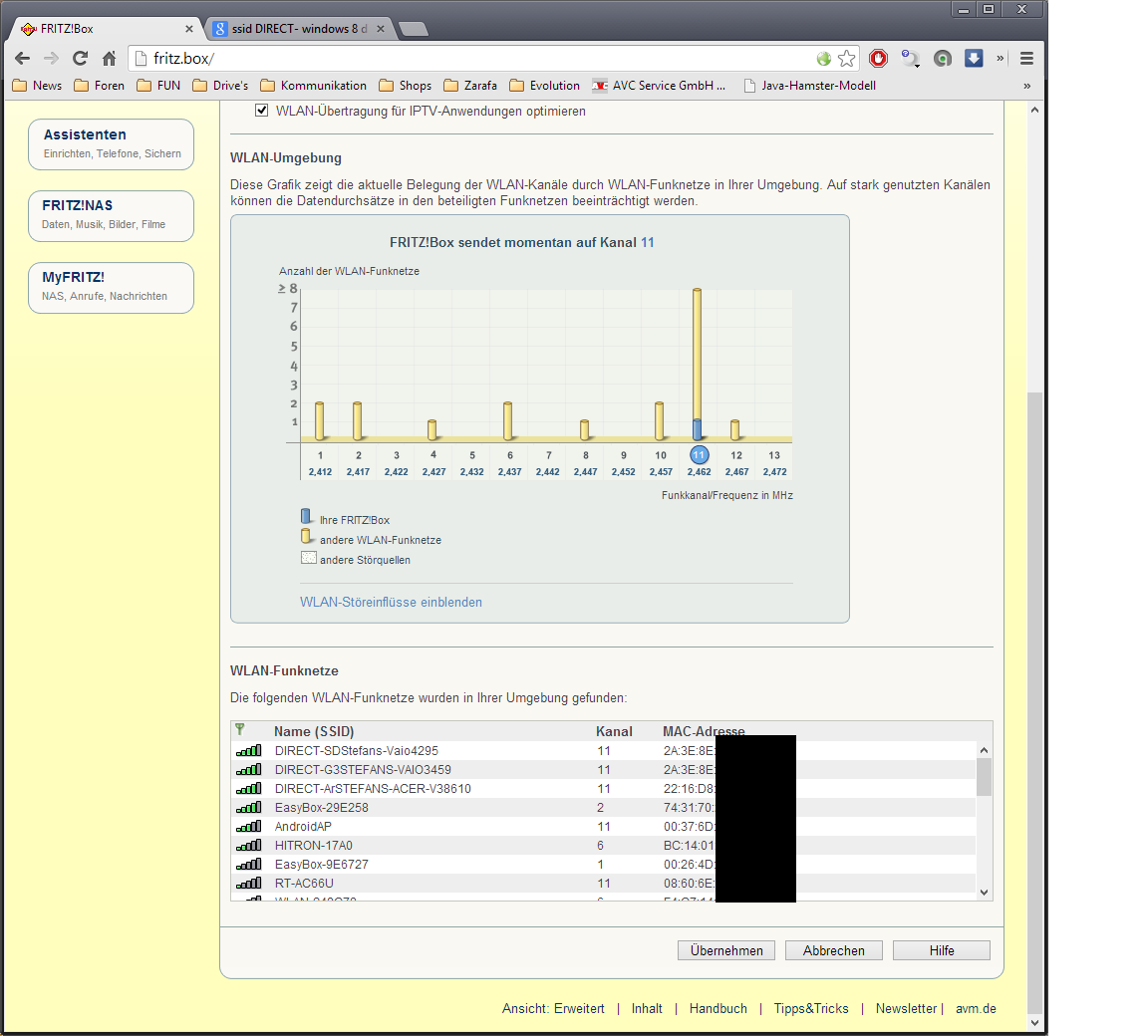Open the Chrome hamburger menu

pos(1026,59)
